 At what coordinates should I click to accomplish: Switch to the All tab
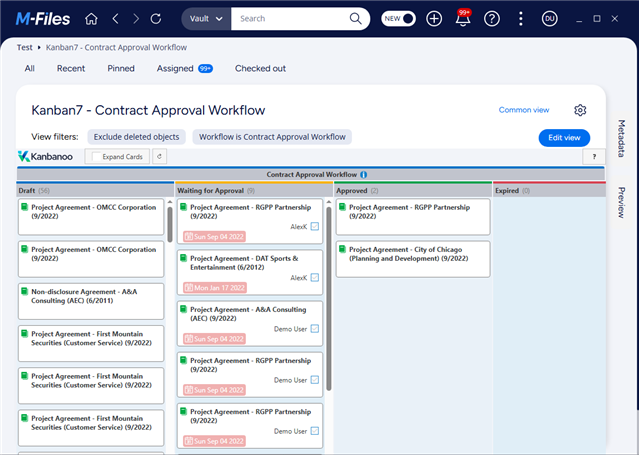pyautogui.click(x=29, y=68)
